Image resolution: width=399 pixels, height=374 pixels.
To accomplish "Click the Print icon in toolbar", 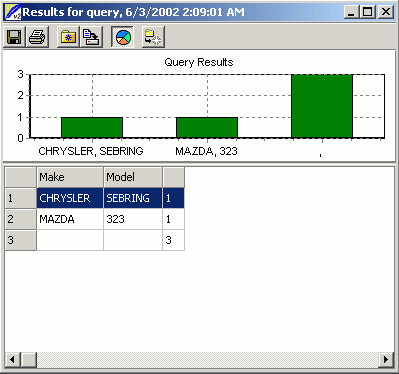I will point(37,37).
